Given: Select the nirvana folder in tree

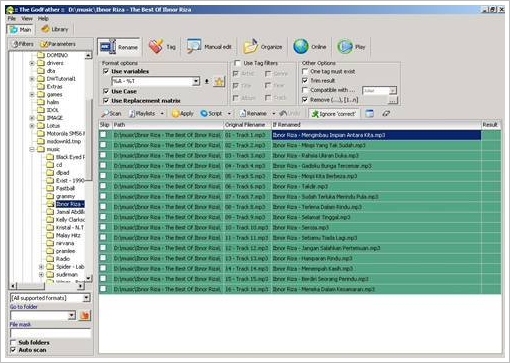Looking at the screenshot, I should click(x=65, y=243).
